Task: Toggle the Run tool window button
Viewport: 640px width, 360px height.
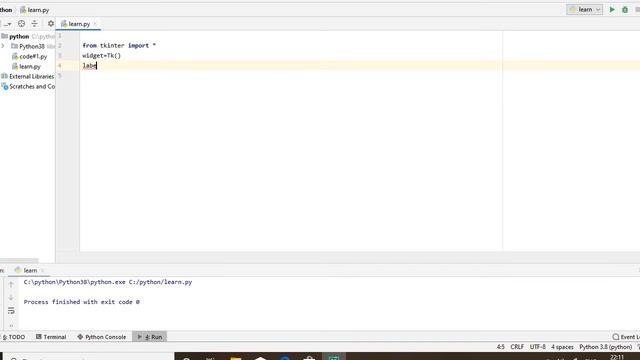Action: [150, 337]
